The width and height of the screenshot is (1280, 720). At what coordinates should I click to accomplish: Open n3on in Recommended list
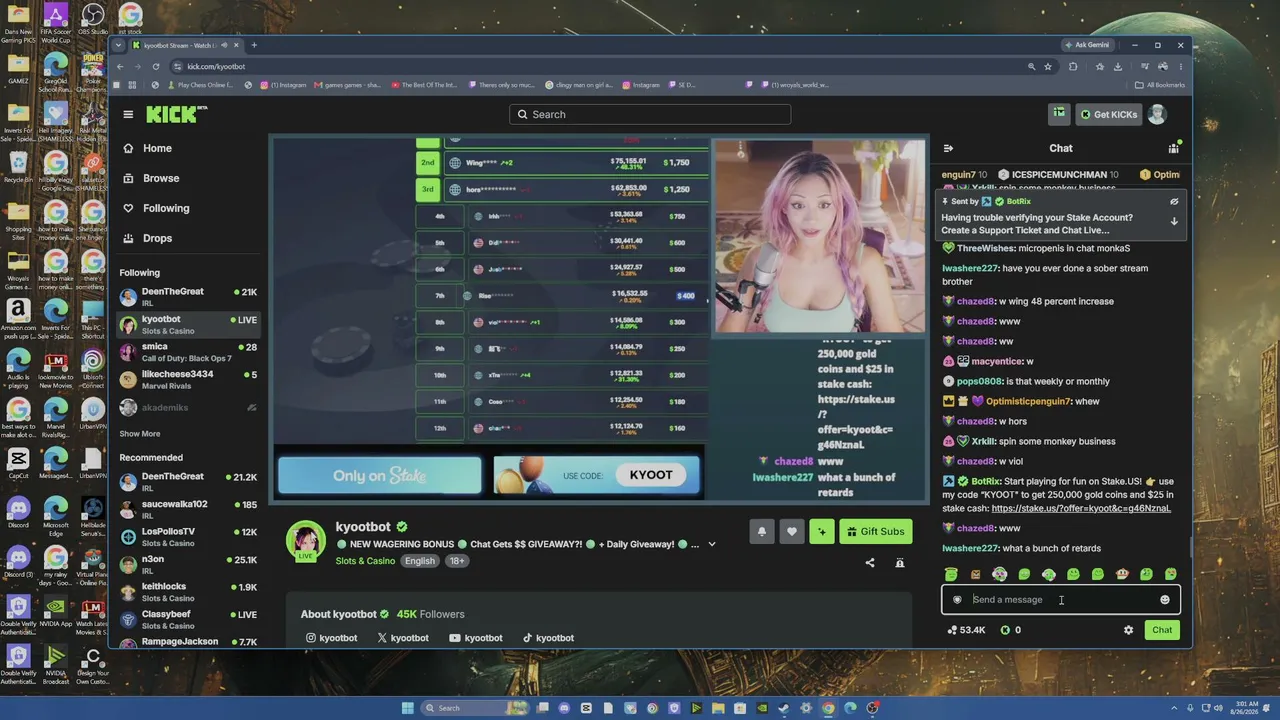(x=188, y=564)
